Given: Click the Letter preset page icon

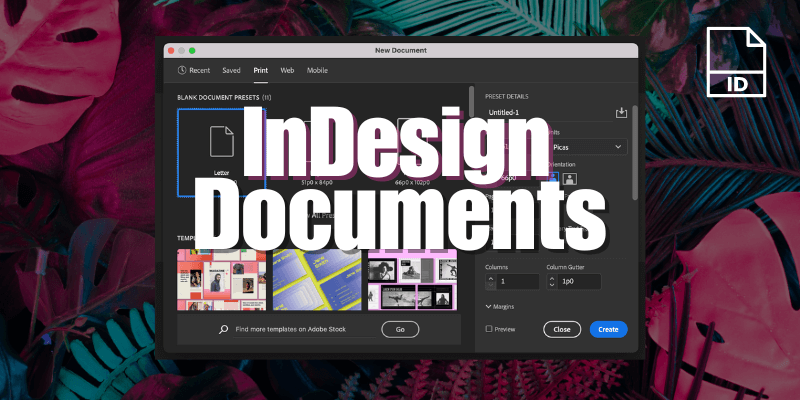Looking at the screenshot, I should coord(222,141).
